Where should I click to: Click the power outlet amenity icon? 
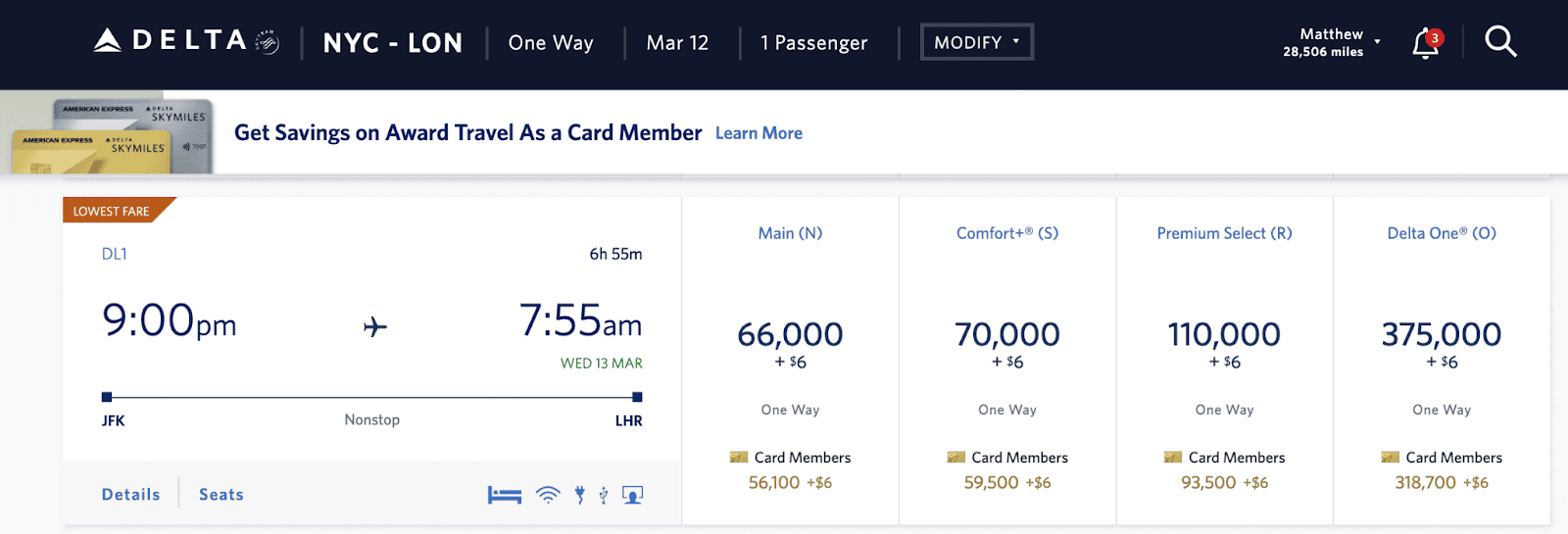(x=580, y=495)
